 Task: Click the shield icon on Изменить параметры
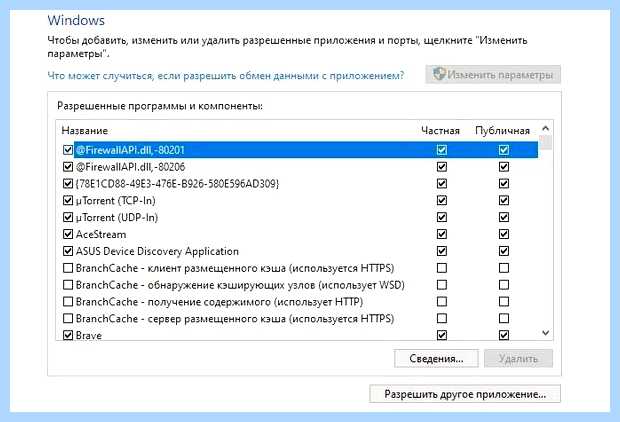(439, 74)
